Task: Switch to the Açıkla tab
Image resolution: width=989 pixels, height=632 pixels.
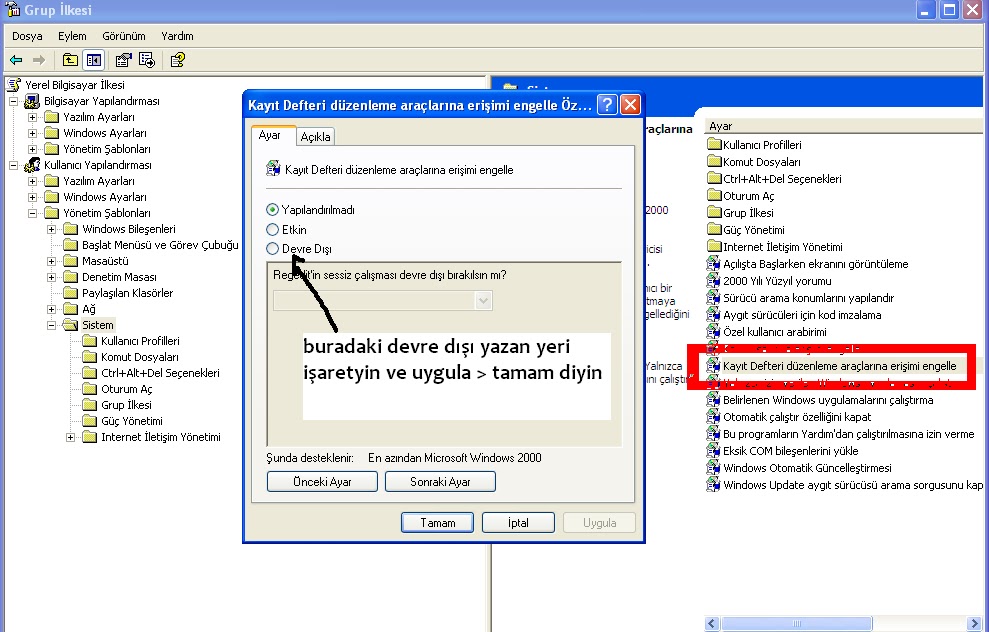Action: tap(315, 137)
